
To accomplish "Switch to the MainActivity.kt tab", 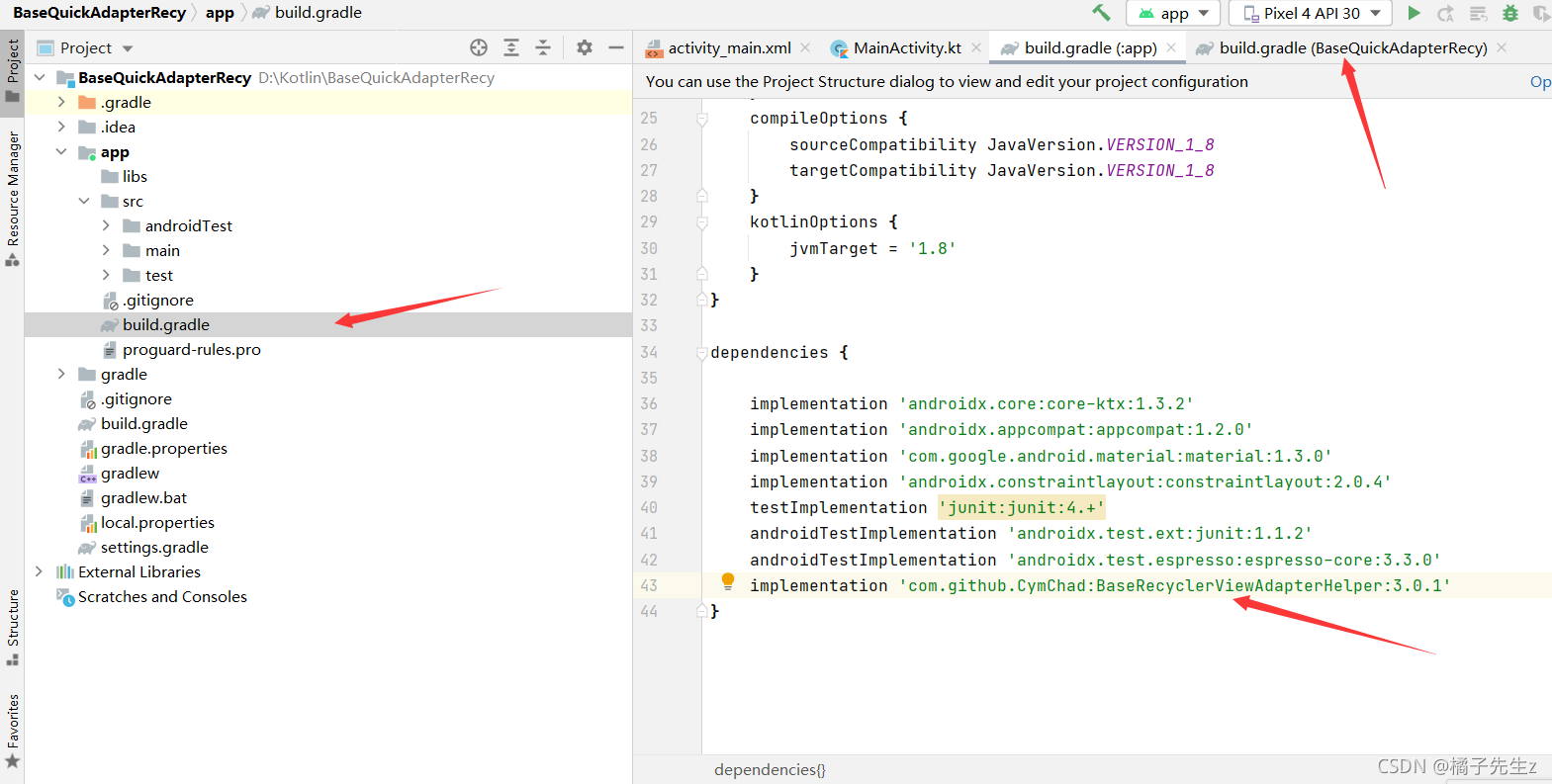I will [907, 47].
